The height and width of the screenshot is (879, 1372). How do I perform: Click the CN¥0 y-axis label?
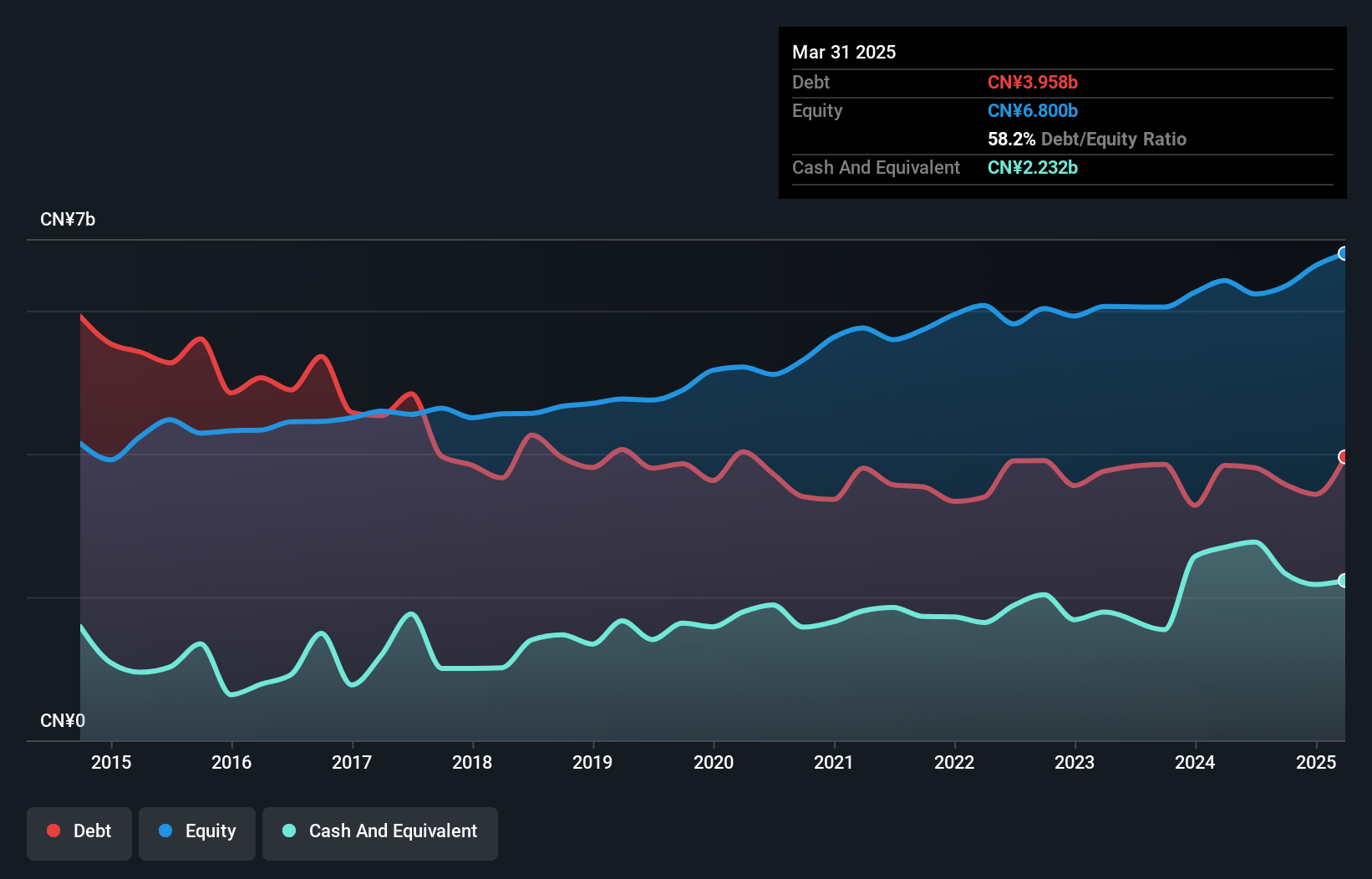tap(63, 720)
